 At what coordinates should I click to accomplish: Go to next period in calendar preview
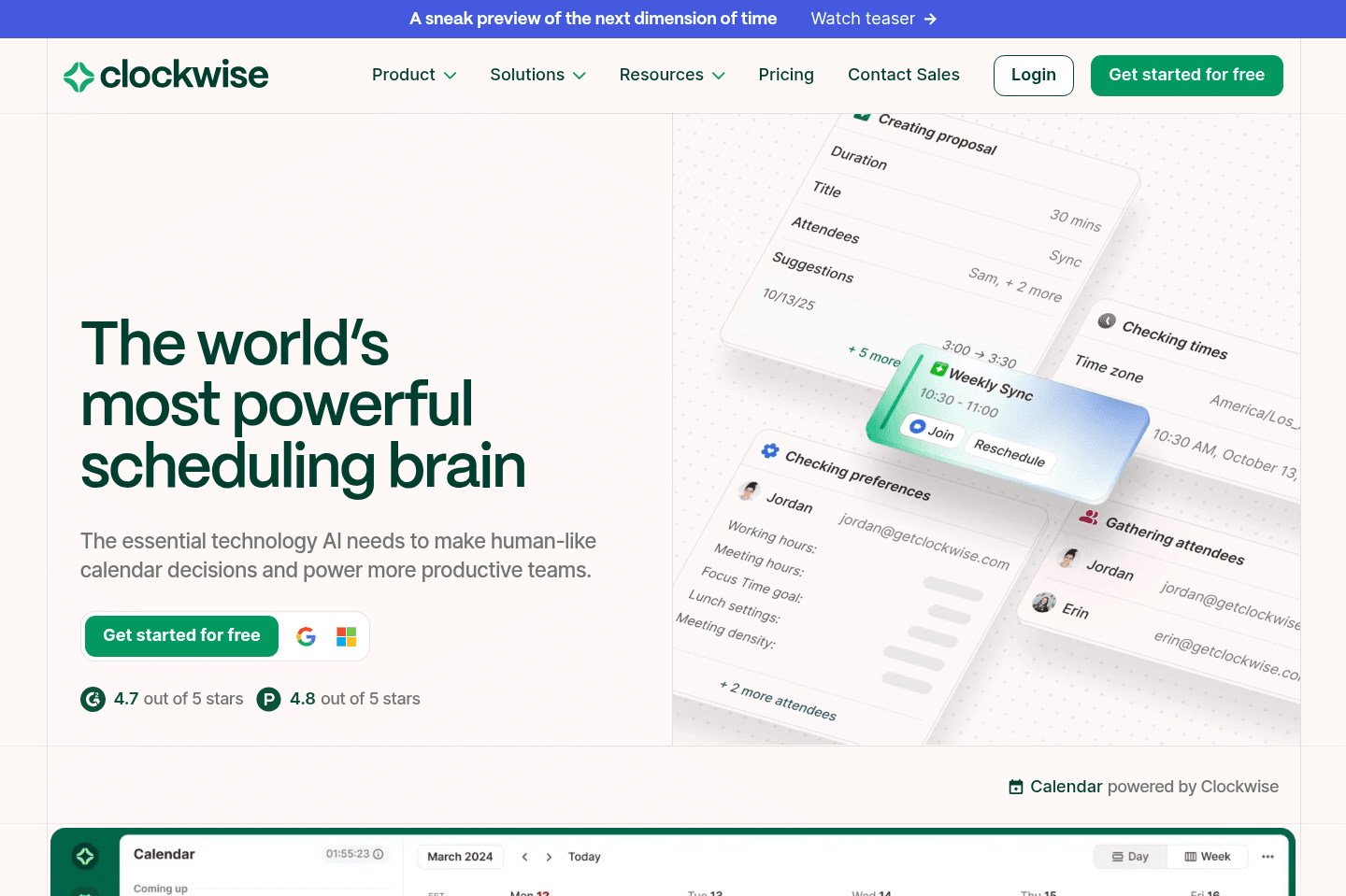click(x=549, y=857)
